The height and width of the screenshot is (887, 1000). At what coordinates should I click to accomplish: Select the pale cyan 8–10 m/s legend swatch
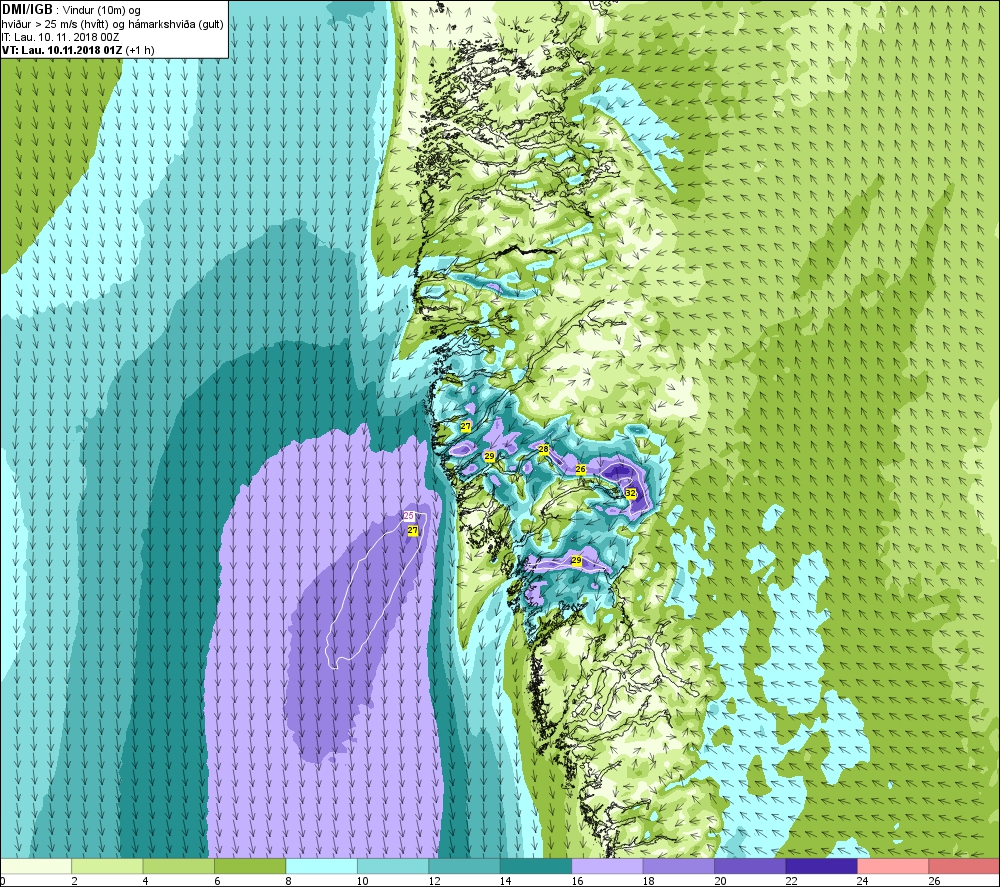(321, 866)
